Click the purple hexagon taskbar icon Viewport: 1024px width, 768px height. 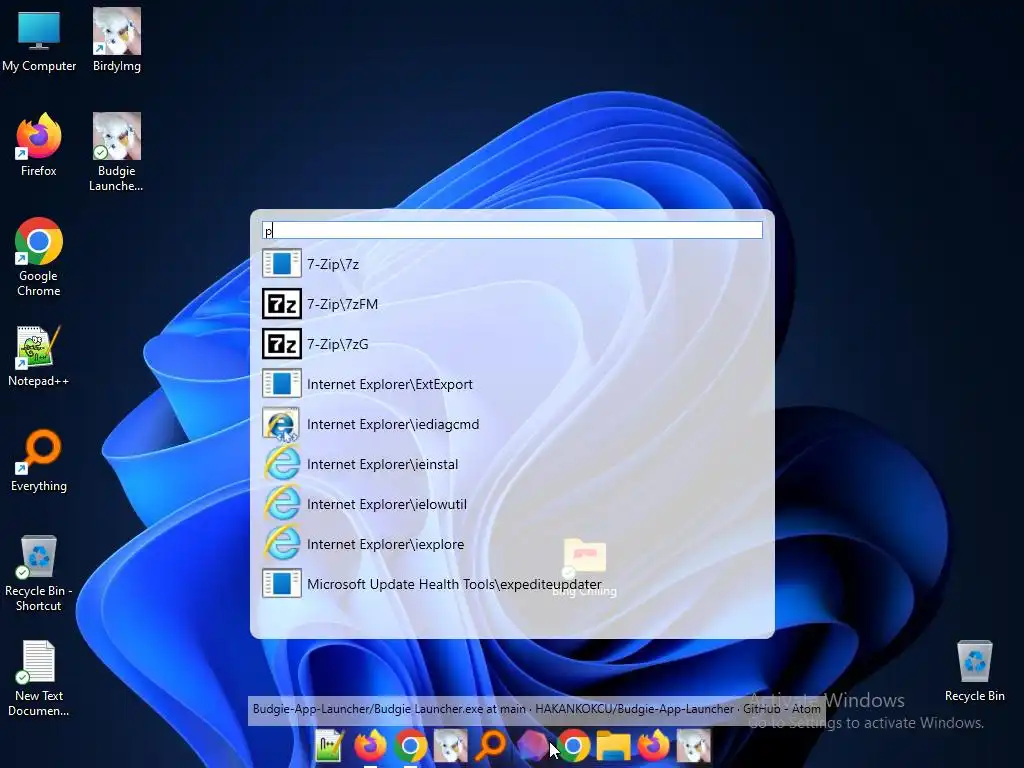click(532, 746)
